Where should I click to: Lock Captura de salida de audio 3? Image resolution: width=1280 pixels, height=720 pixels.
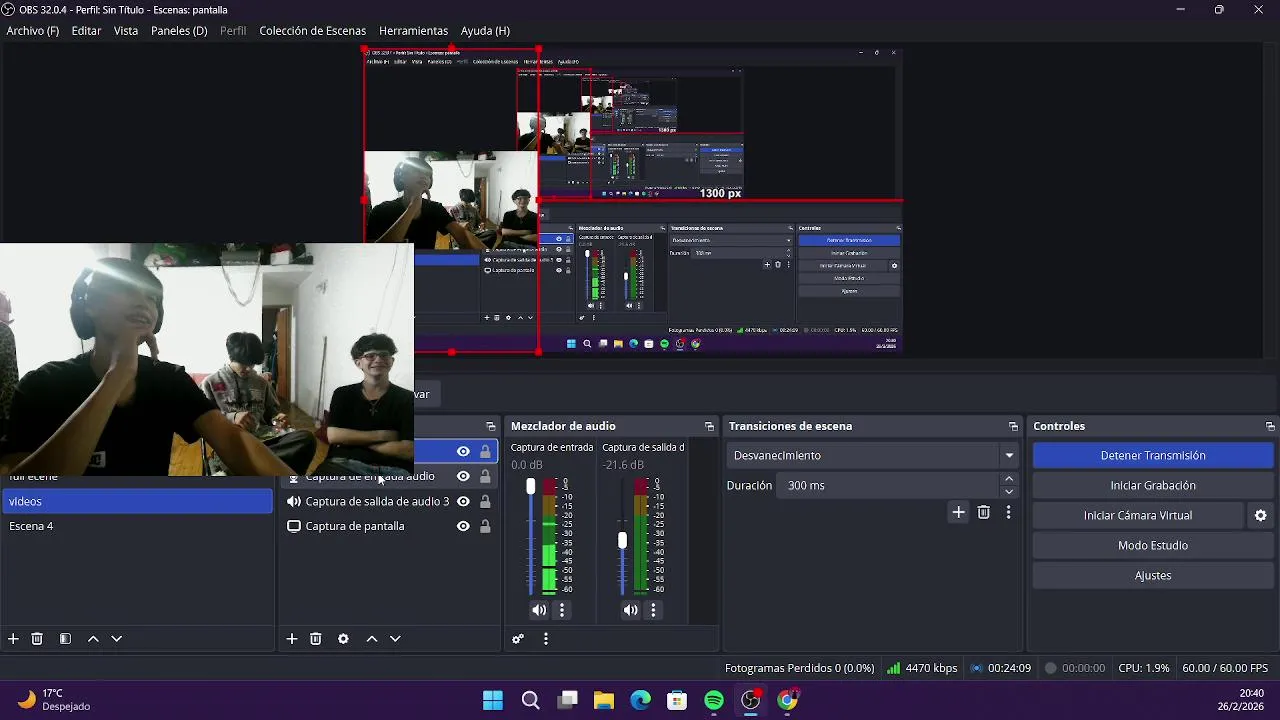click(x=485, y=501)
